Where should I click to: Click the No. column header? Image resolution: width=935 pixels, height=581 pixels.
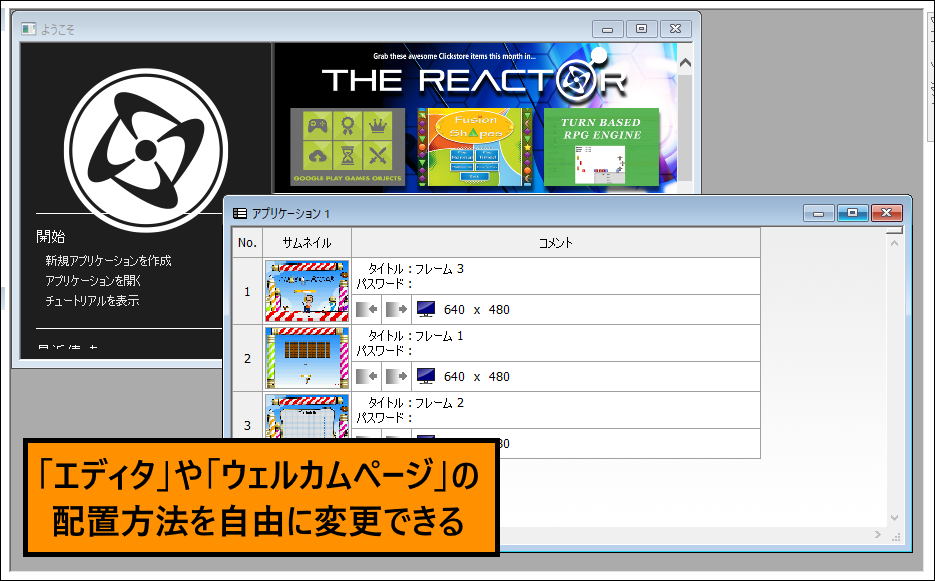point(247,243)
